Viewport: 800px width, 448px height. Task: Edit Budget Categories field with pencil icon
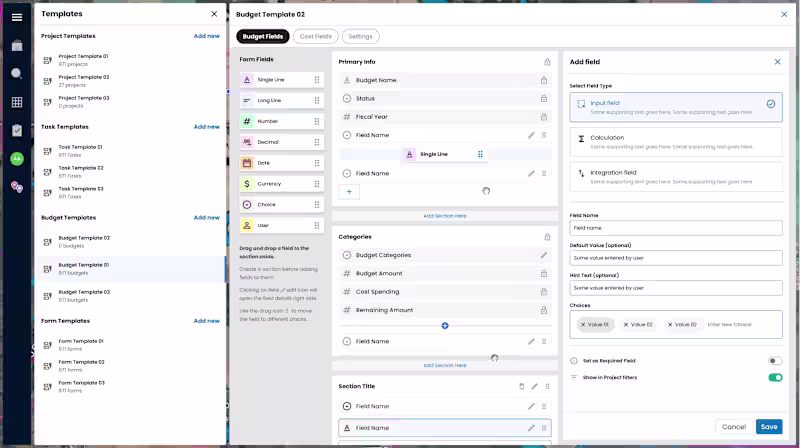pyautogui.click(x=544, y=255)
